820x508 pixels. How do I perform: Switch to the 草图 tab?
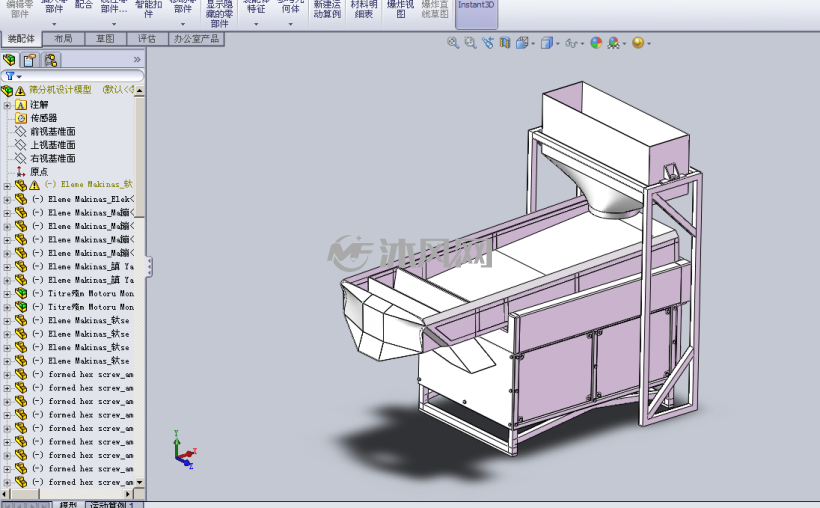(105, 39)
